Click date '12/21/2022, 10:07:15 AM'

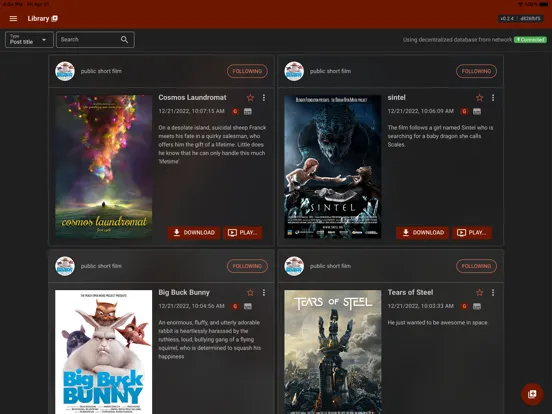point(191,111)
